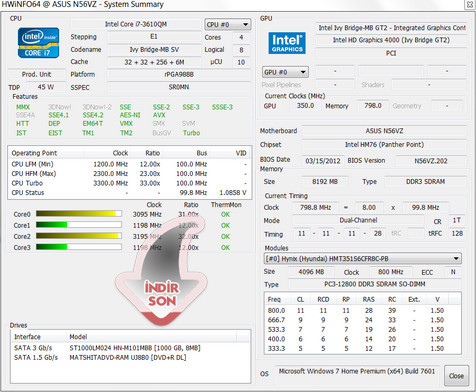Click the Close button
The image size is (476, 392).
(456, 376)
